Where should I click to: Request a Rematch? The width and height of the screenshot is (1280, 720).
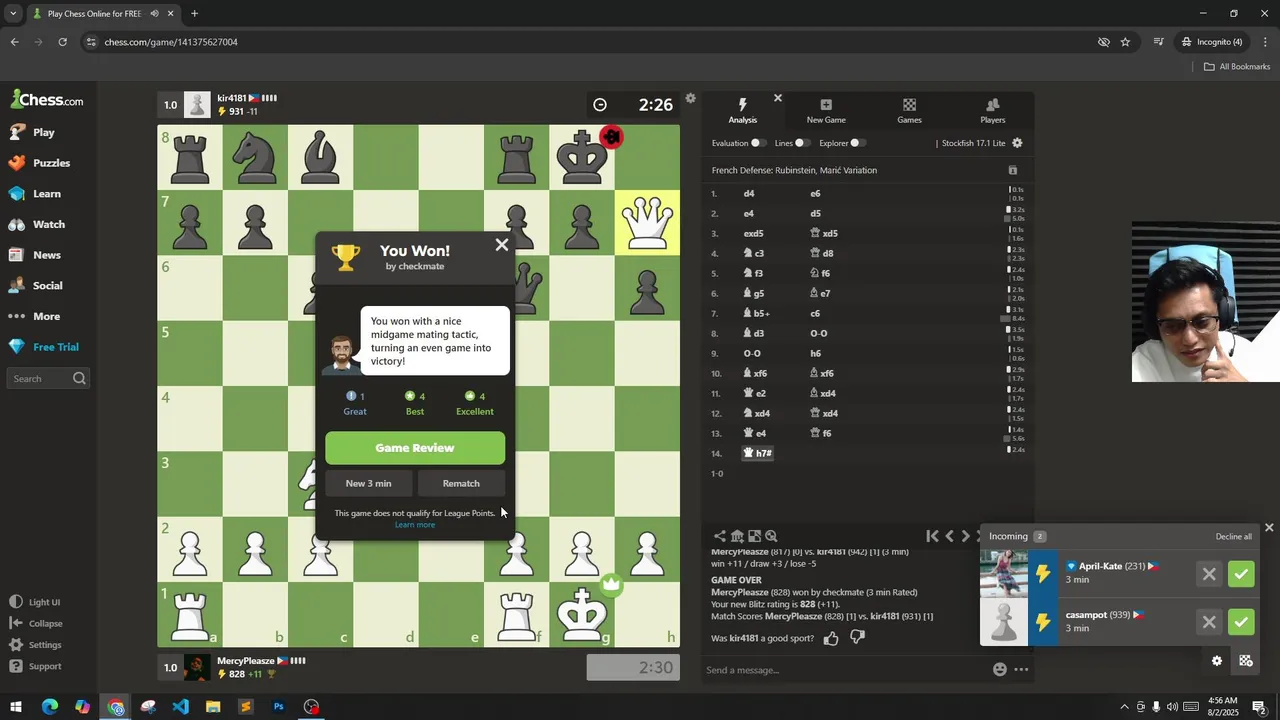[x=461, y=484]
